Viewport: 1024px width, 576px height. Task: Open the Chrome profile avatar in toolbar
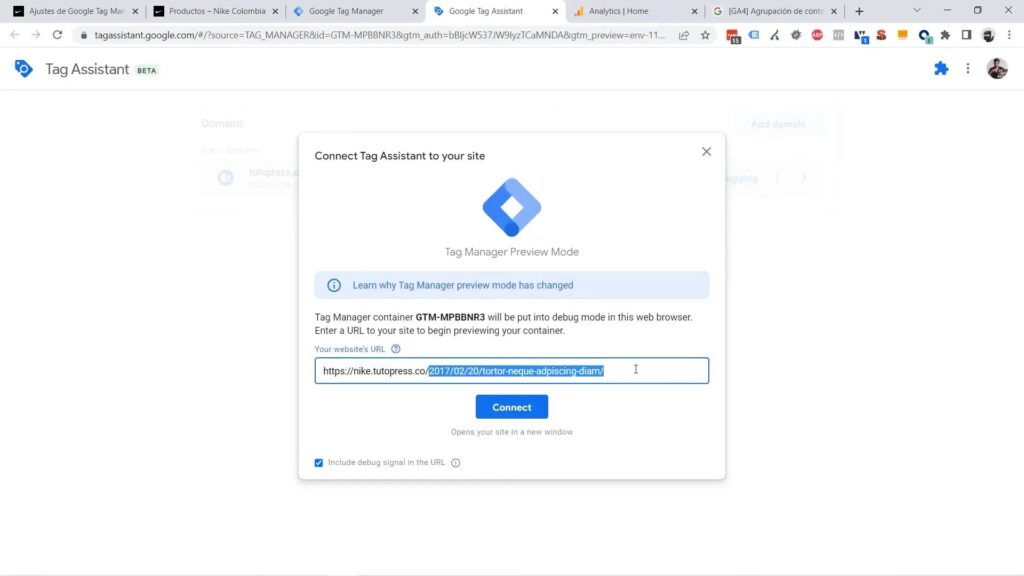(x=988, y=35)
